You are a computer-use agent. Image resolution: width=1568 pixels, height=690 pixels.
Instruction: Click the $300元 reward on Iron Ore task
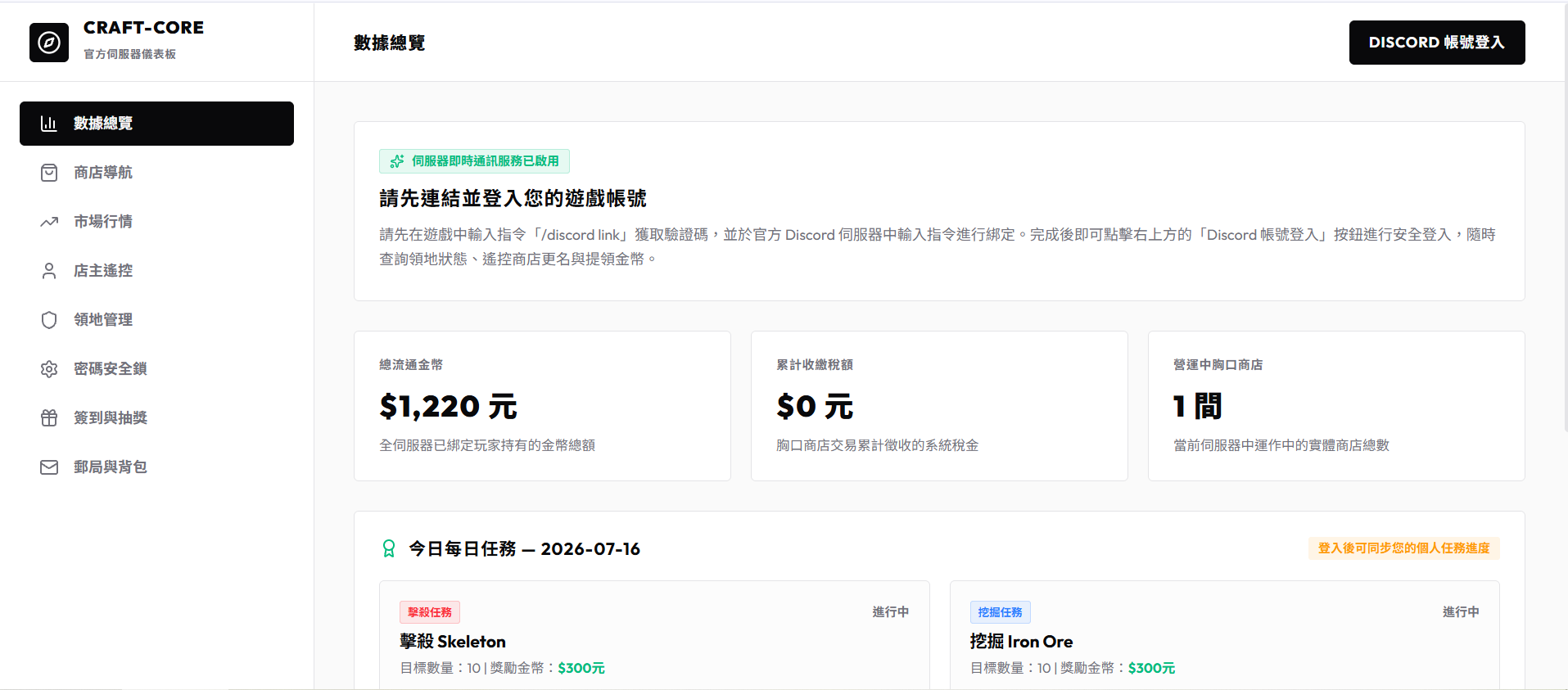point(1151,668)
